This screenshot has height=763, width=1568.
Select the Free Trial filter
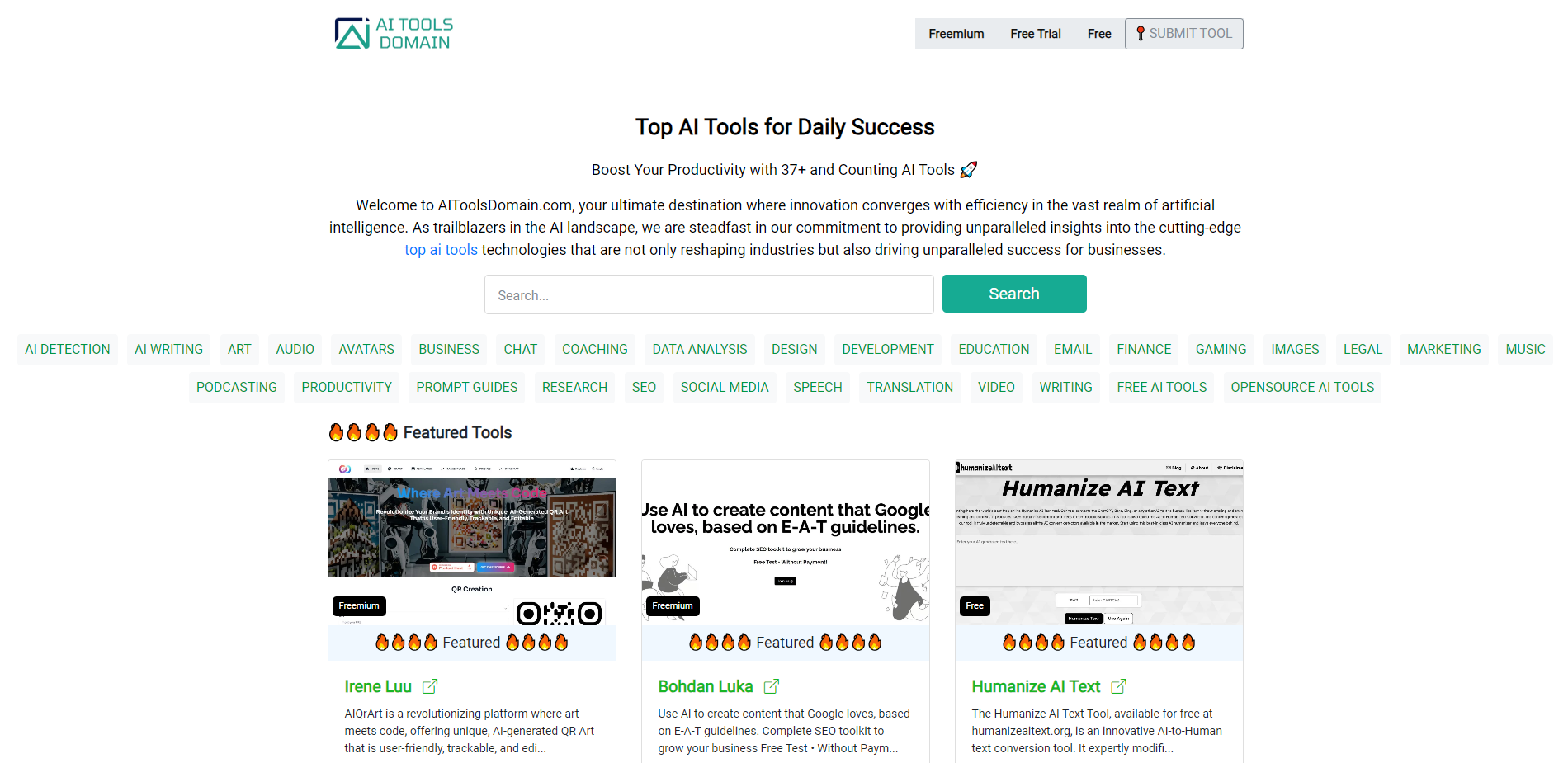1036,34
